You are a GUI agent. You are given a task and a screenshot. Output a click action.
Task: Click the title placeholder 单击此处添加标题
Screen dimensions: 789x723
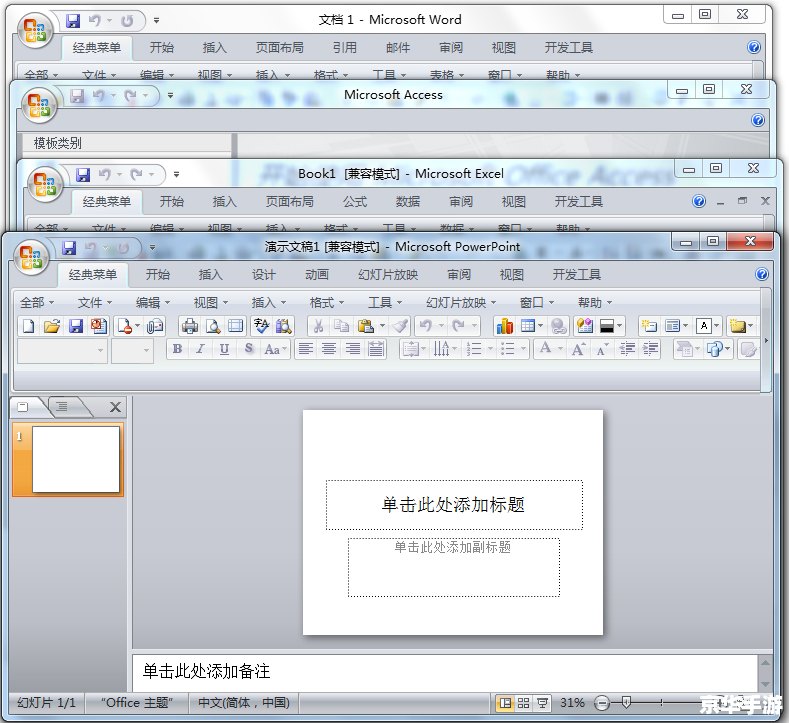coord(454,505)
